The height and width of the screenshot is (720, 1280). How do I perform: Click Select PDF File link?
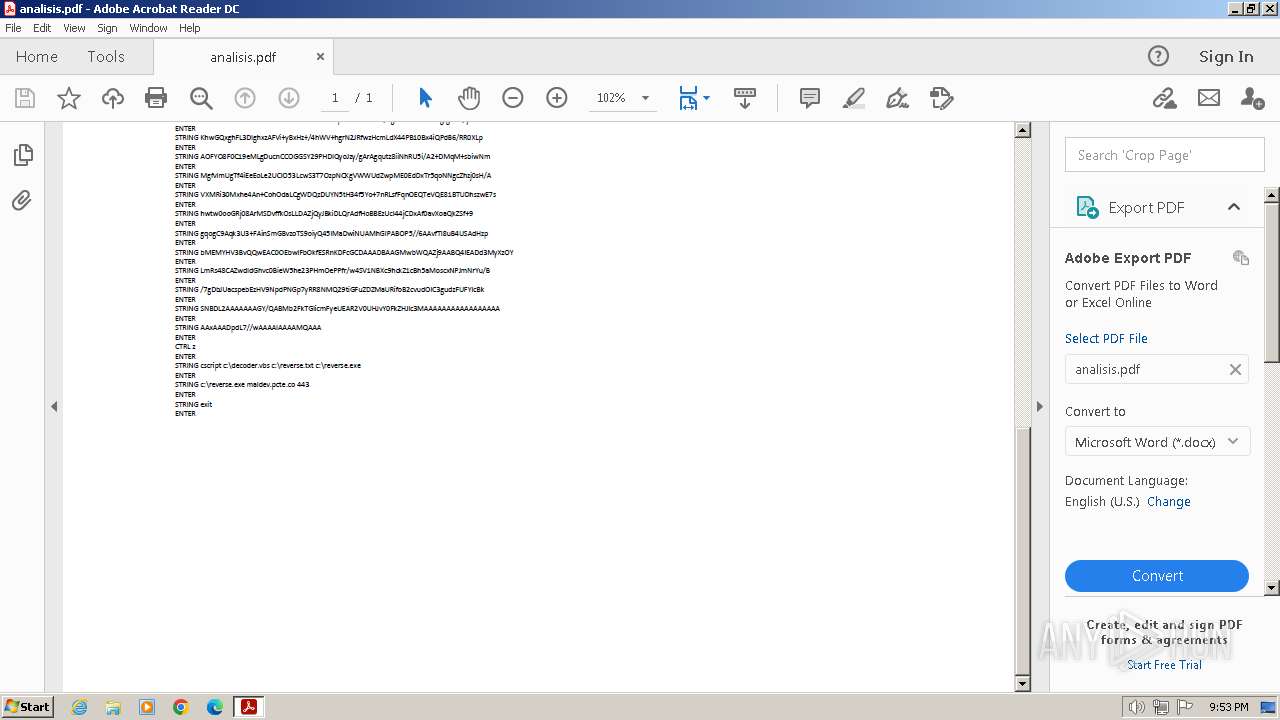(1106, 338)
